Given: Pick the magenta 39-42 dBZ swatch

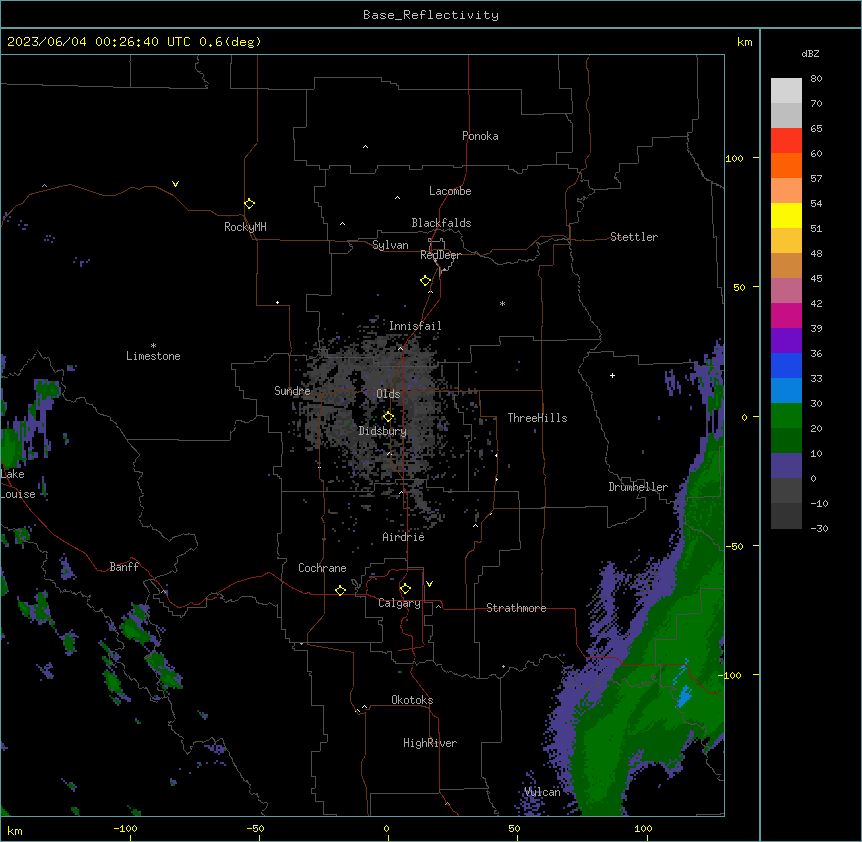Looking at the screenshot, I should pos(786,315).
